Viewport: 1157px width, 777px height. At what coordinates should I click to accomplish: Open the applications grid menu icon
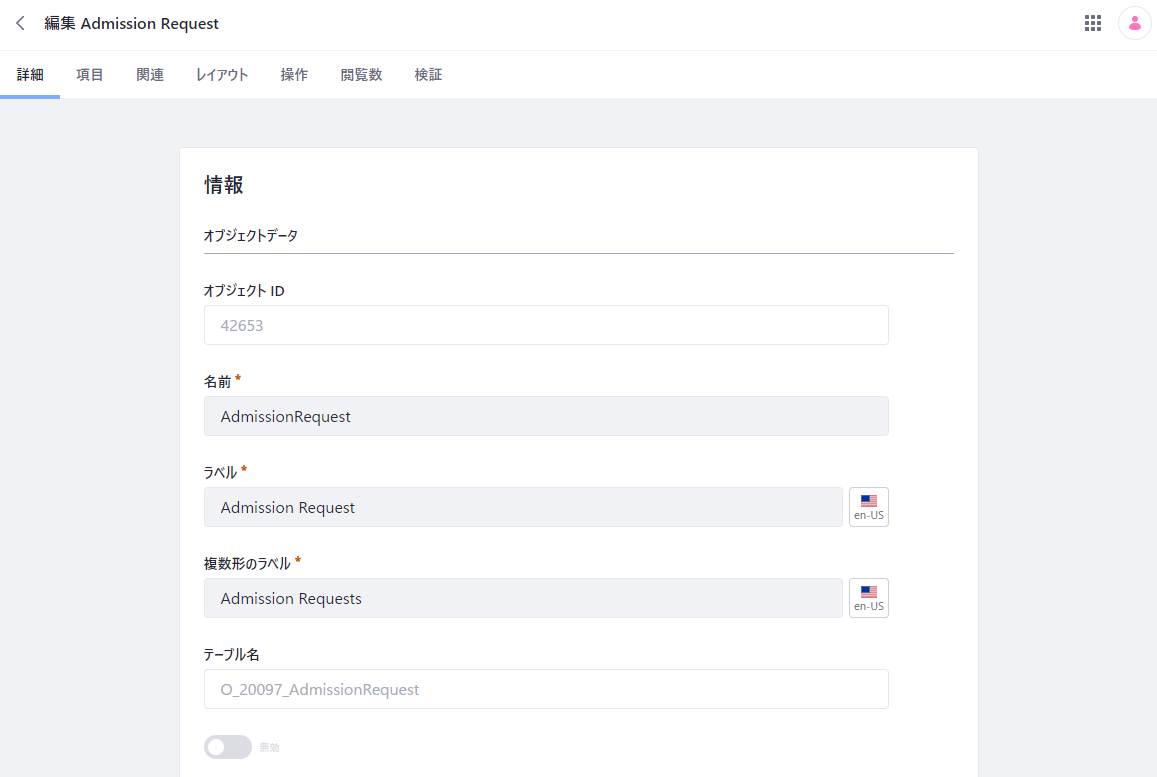1093,24
